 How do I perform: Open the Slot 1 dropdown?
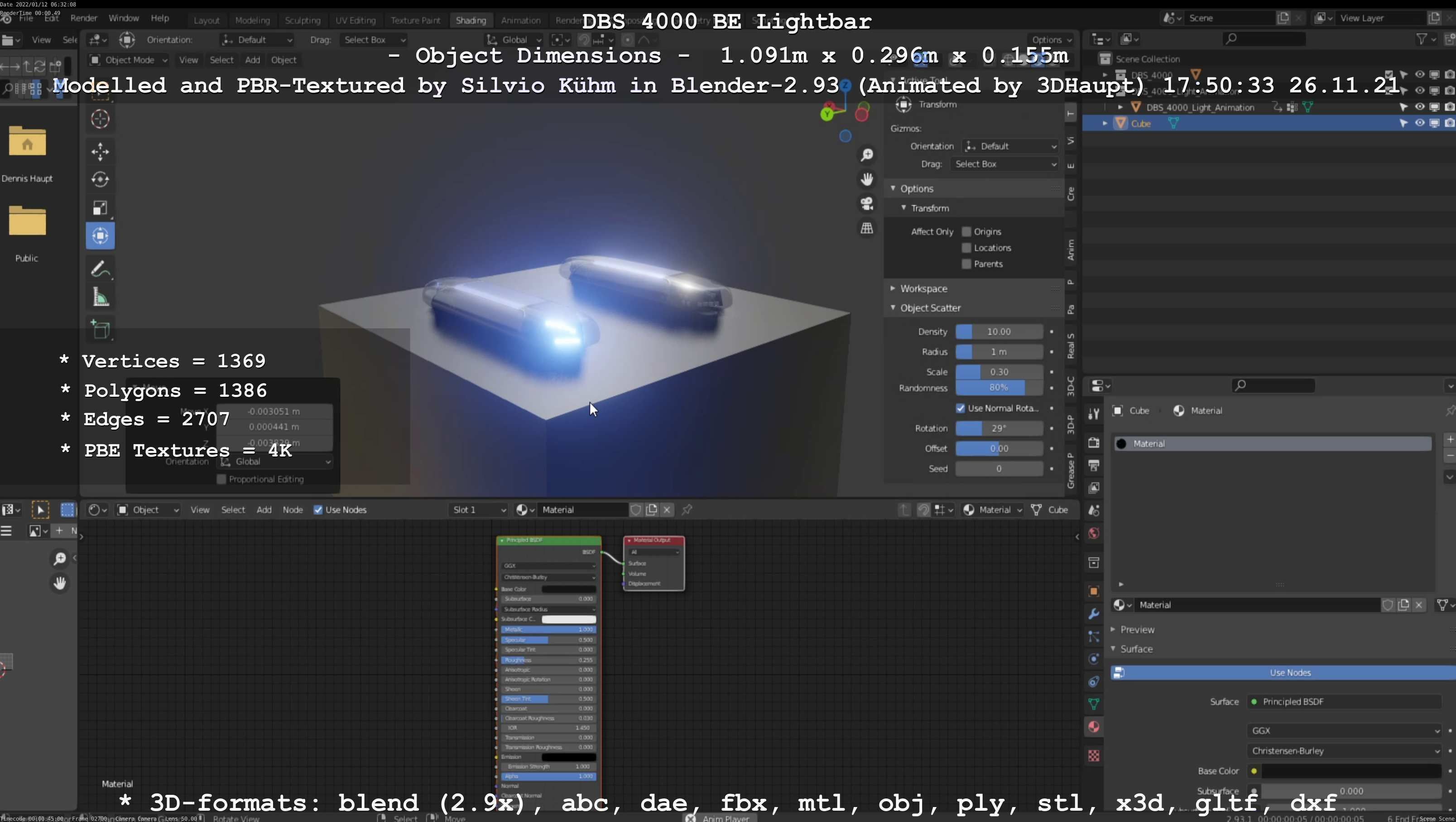tap(478, 510)
